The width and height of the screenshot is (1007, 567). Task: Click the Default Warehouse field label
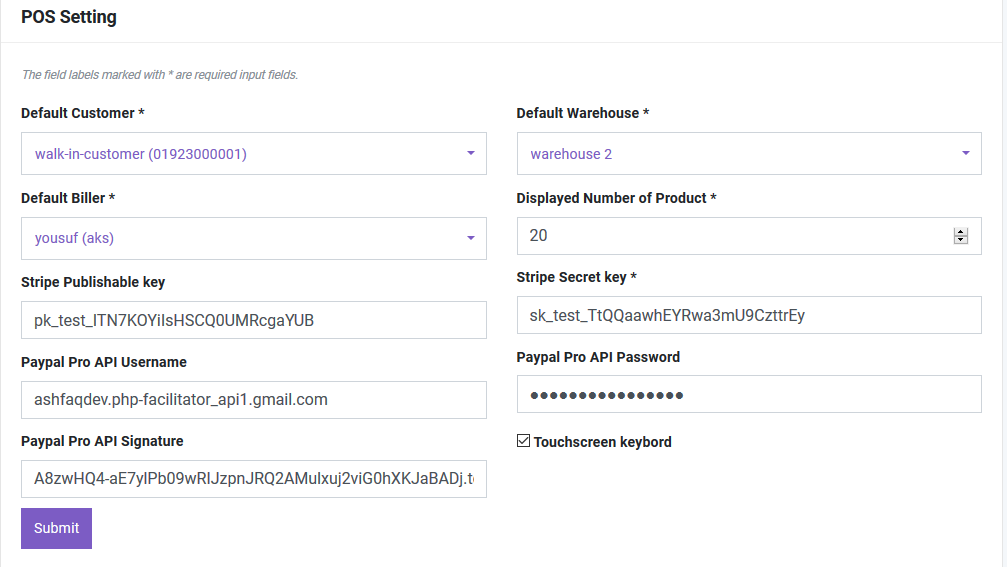[x=582, y=113]
